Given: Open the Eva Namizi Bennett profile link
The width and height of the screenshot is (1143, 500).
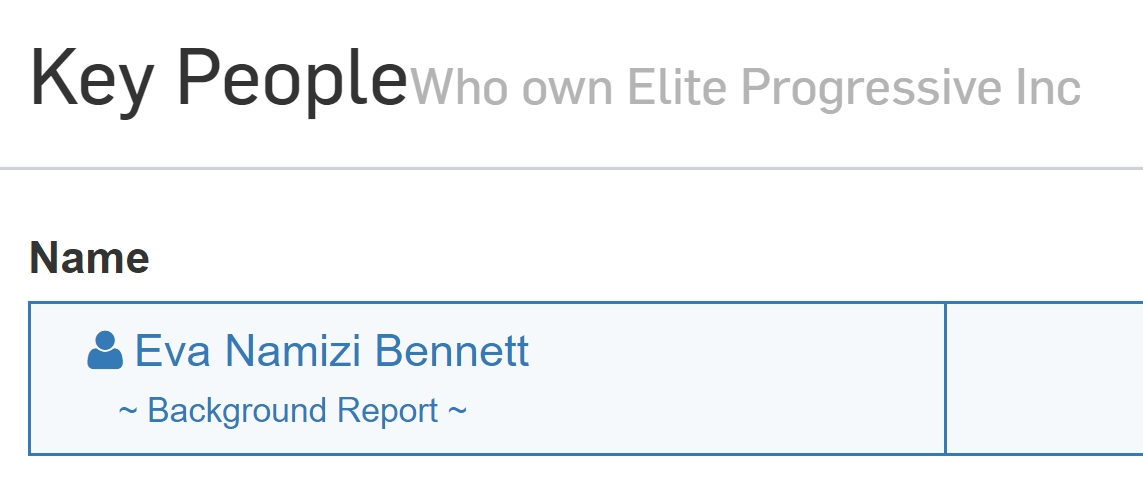Looking at the screenshot, I should click(x=332, y=351).
